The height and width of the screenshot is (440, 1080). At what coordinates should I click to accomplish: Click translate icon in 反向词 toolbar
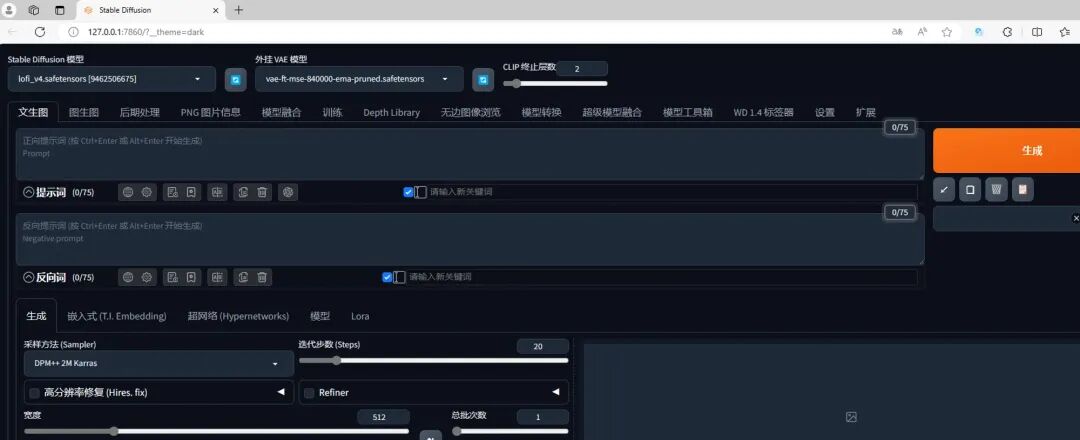pyautogui.click(x=218, y=277)
